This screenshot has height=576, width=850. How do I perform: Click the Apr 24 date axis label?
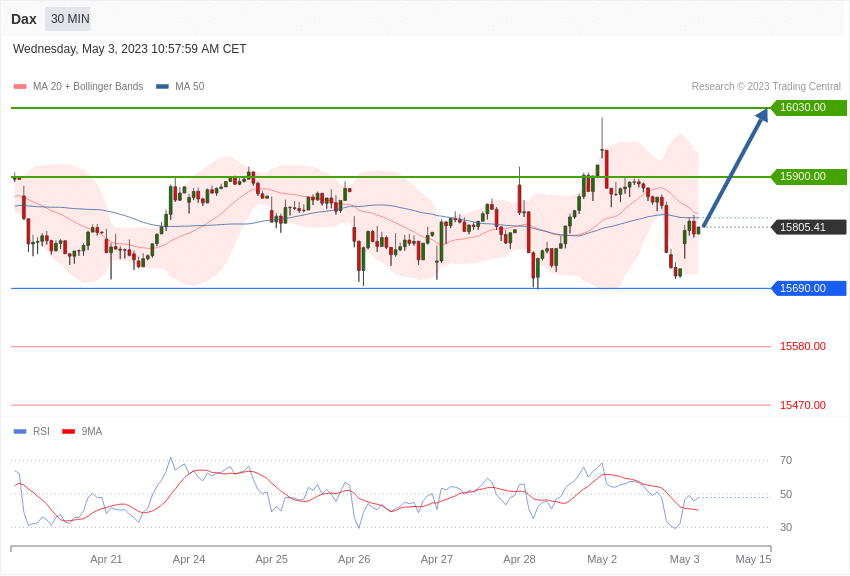coord(189,559)
